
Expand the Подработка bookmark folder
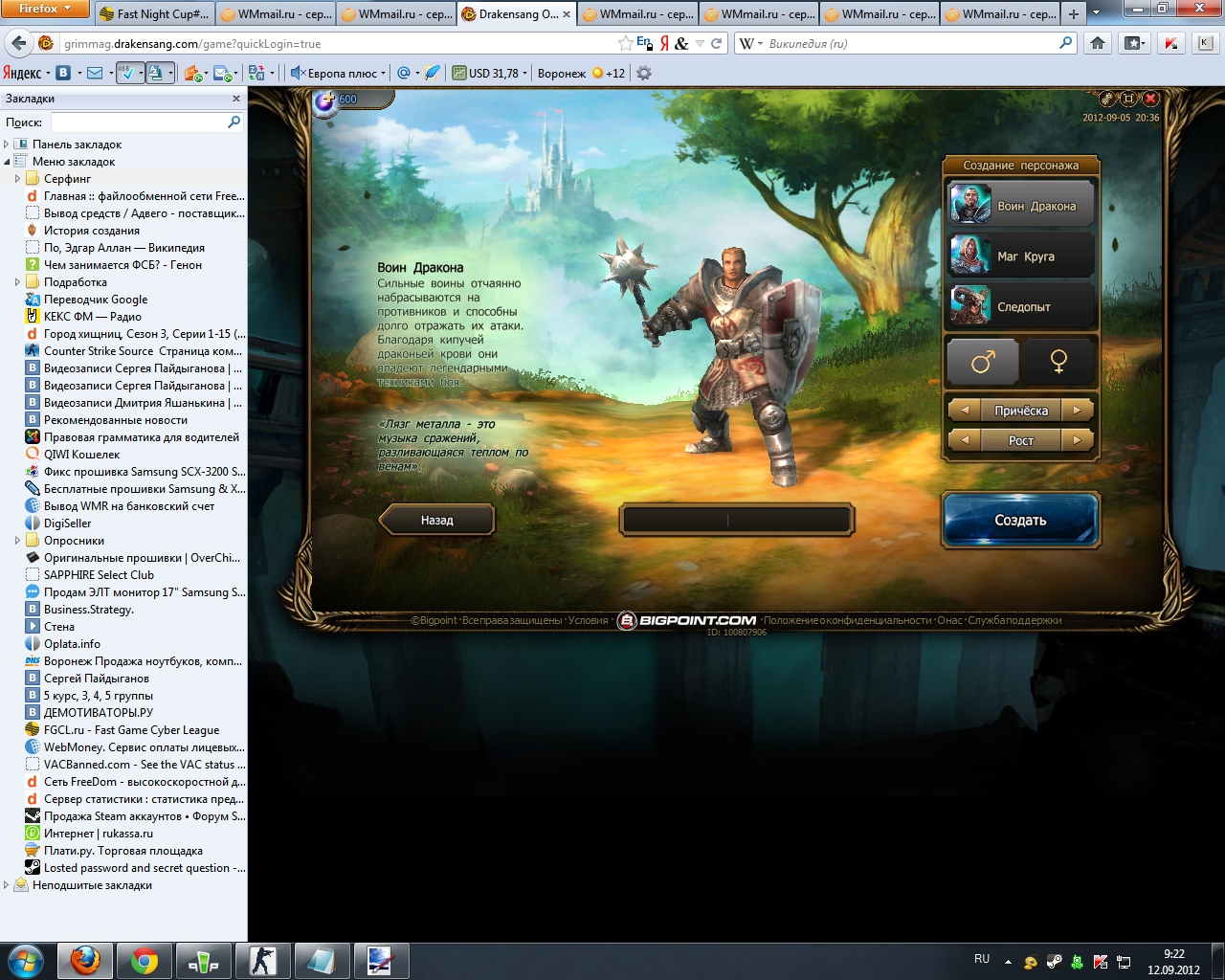pos(17,282)
